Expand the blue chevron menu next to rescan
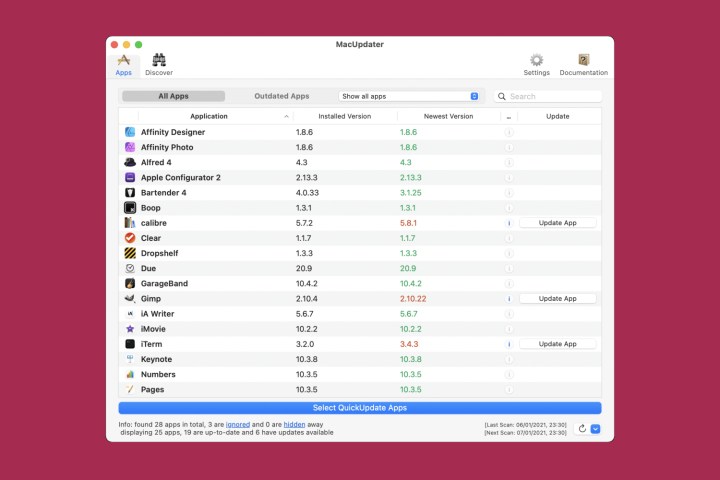 (596, 429)
